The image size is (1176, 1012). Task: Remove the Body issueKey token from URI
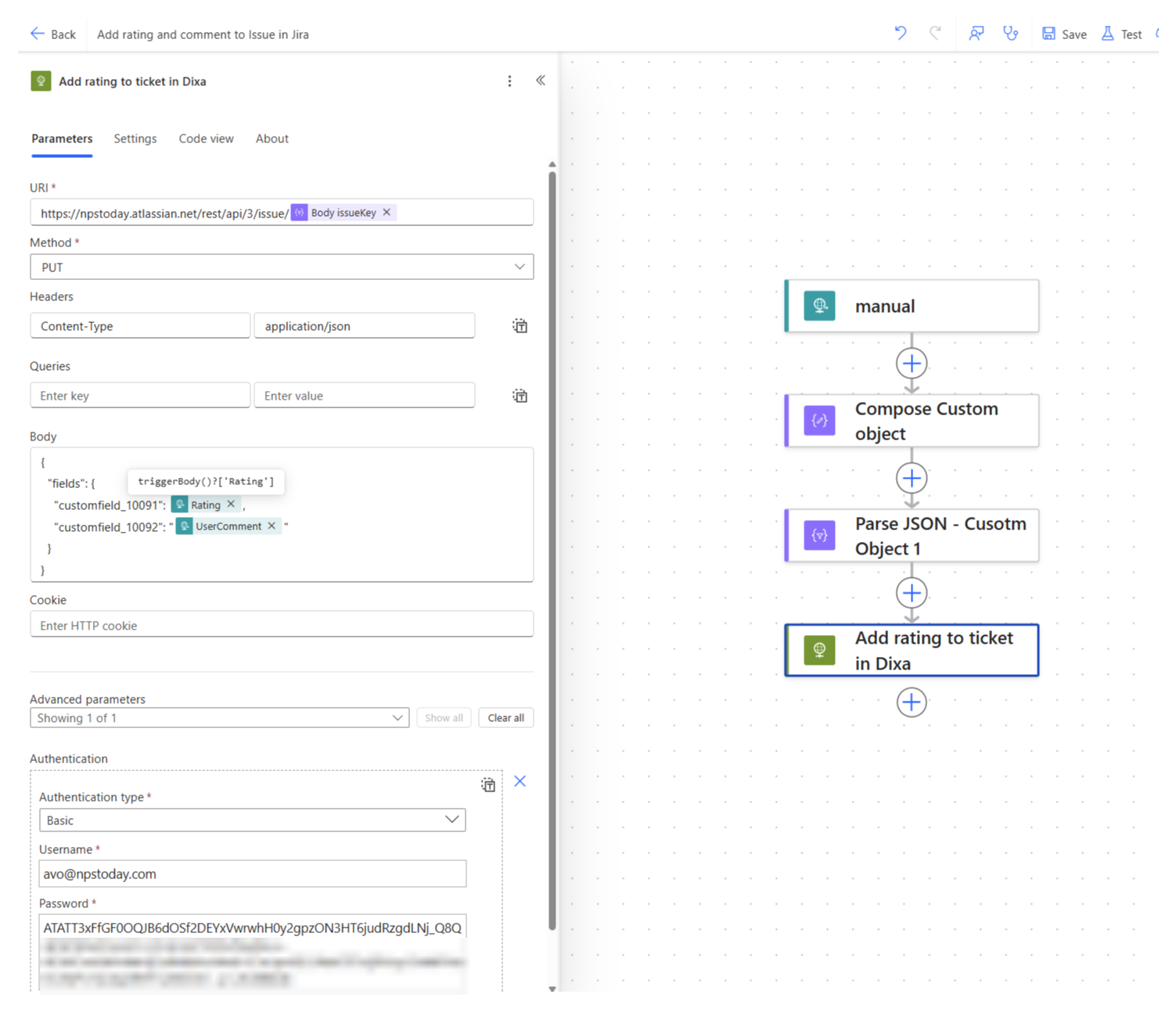(387, 213)
